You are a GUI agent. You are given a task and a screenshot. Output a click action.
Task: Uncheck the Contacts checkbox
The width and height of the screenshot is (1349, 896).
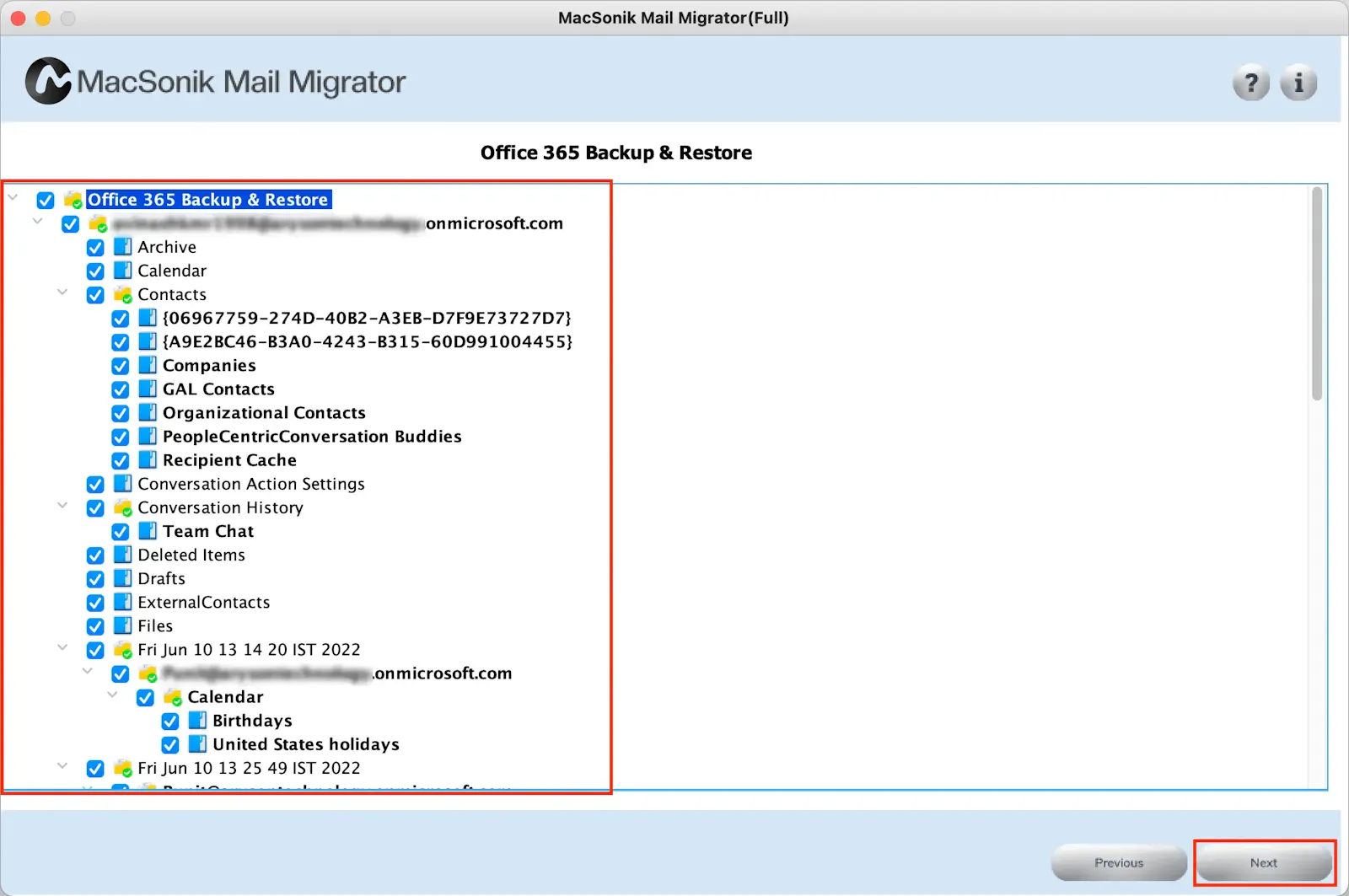pos(95,294)
